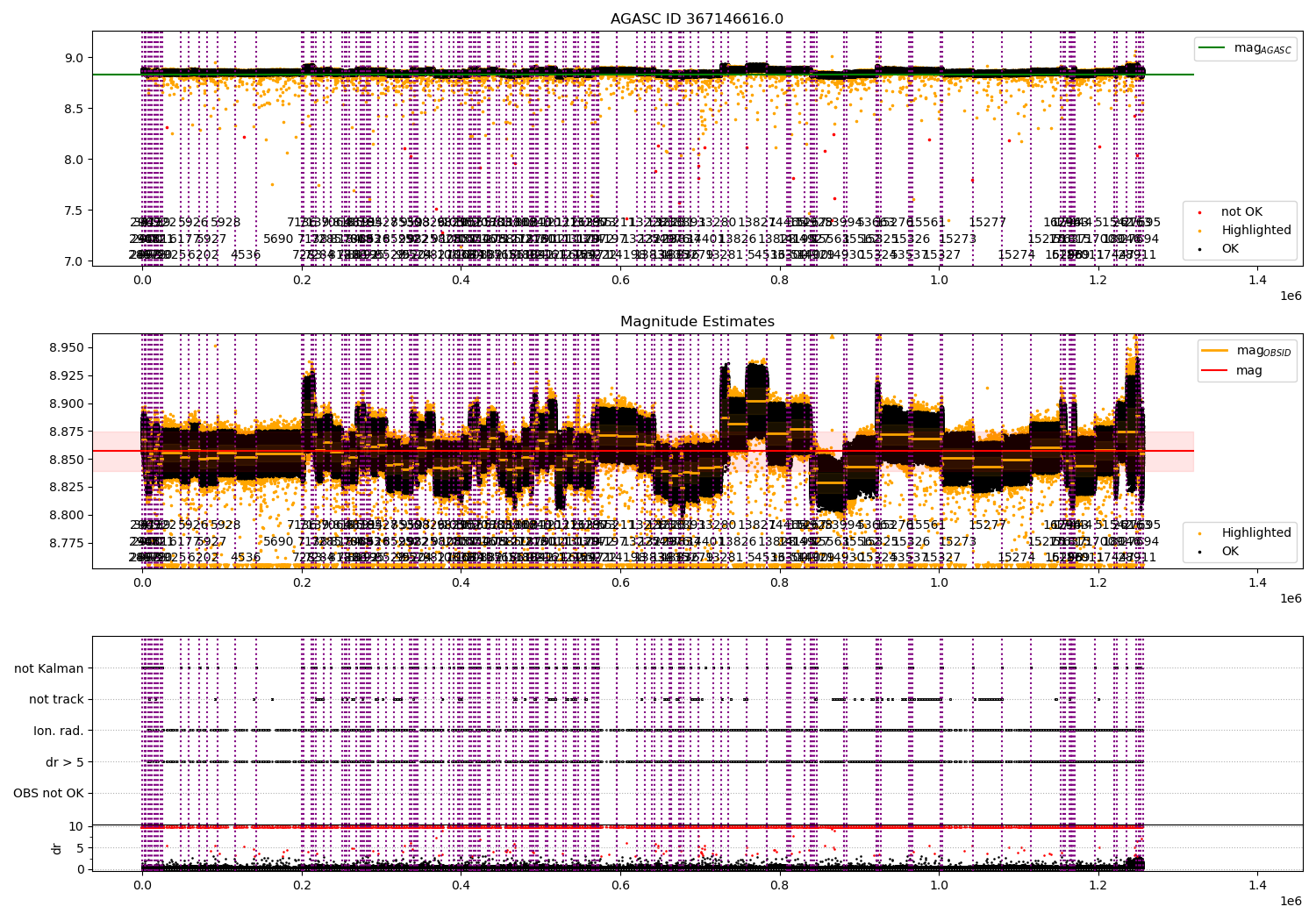Click the 7.5 tick on the top panel
This screenshot has width=1316, height=921.
click(x=74, y=211)
